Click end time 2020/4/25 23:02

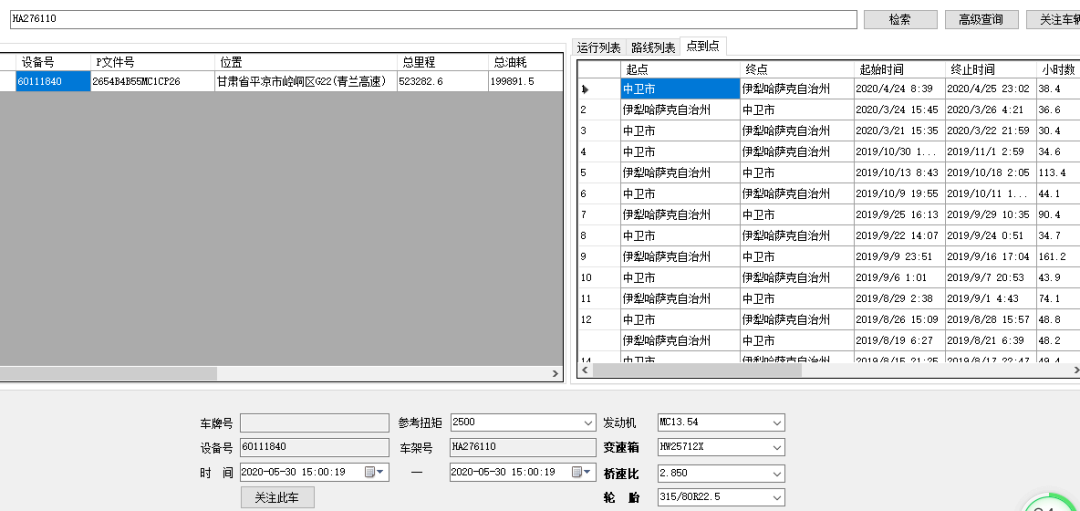[x=990, y=89]
